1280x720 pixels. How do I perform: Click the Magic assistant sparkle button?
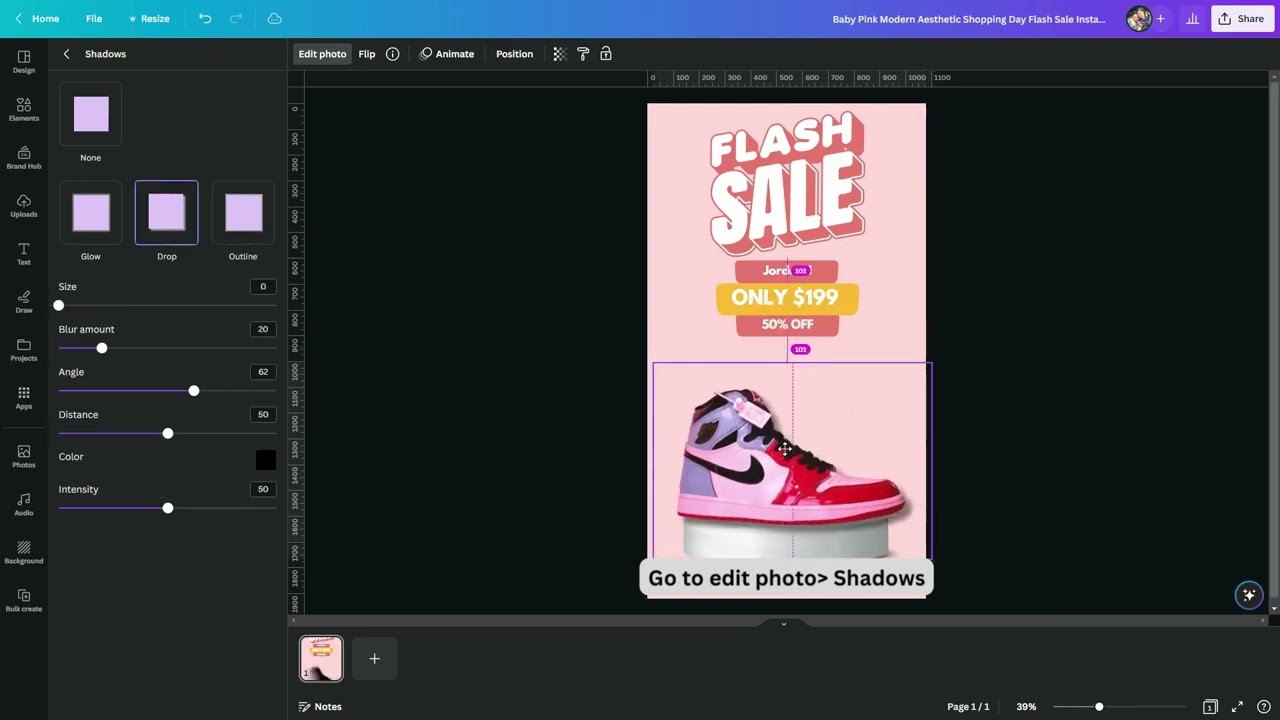point(1248,595)
